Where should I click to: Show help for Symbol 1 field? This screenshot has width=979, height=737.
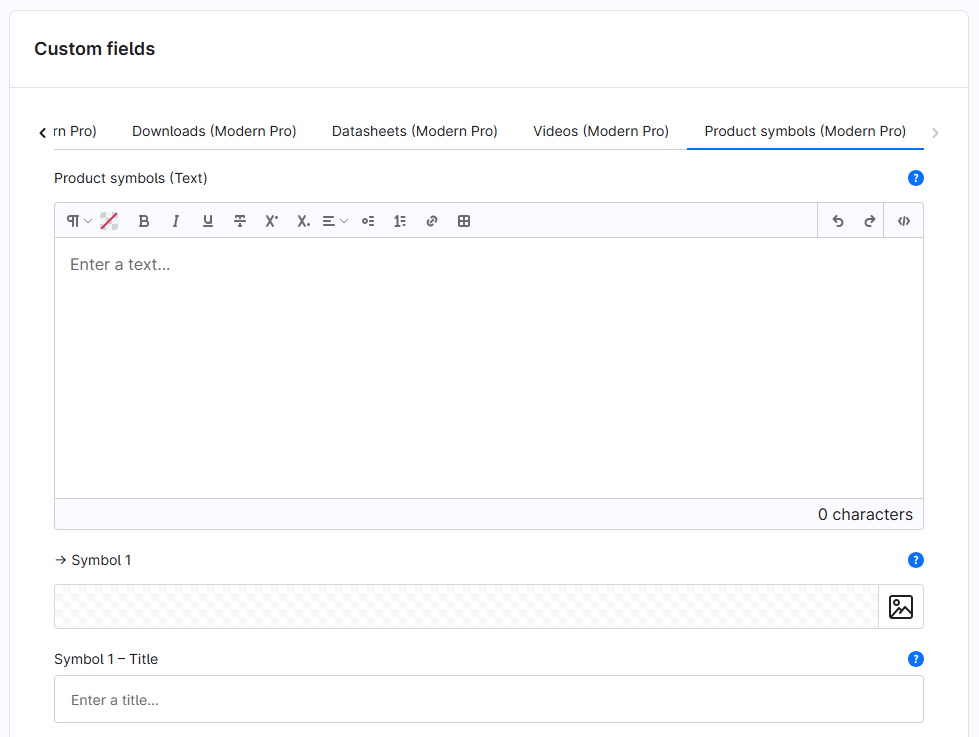[x=916, y=560]
